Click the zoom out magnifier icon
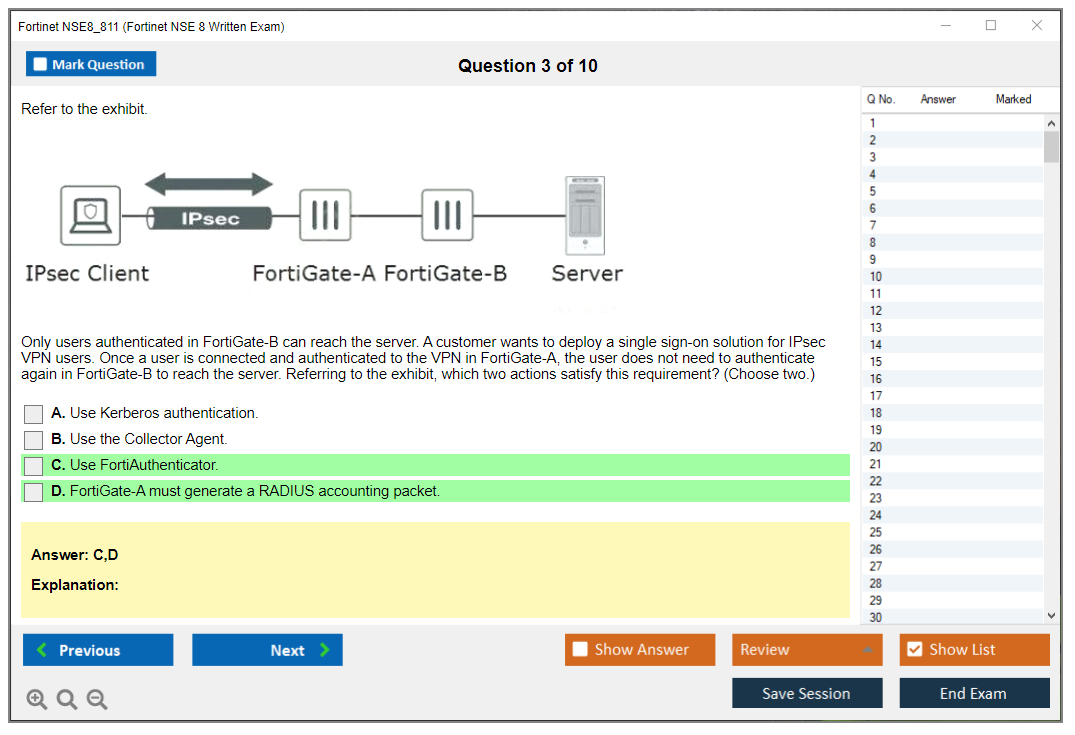Image resolution: width=1075 pixels, height=735 pixels. point(97,700)
